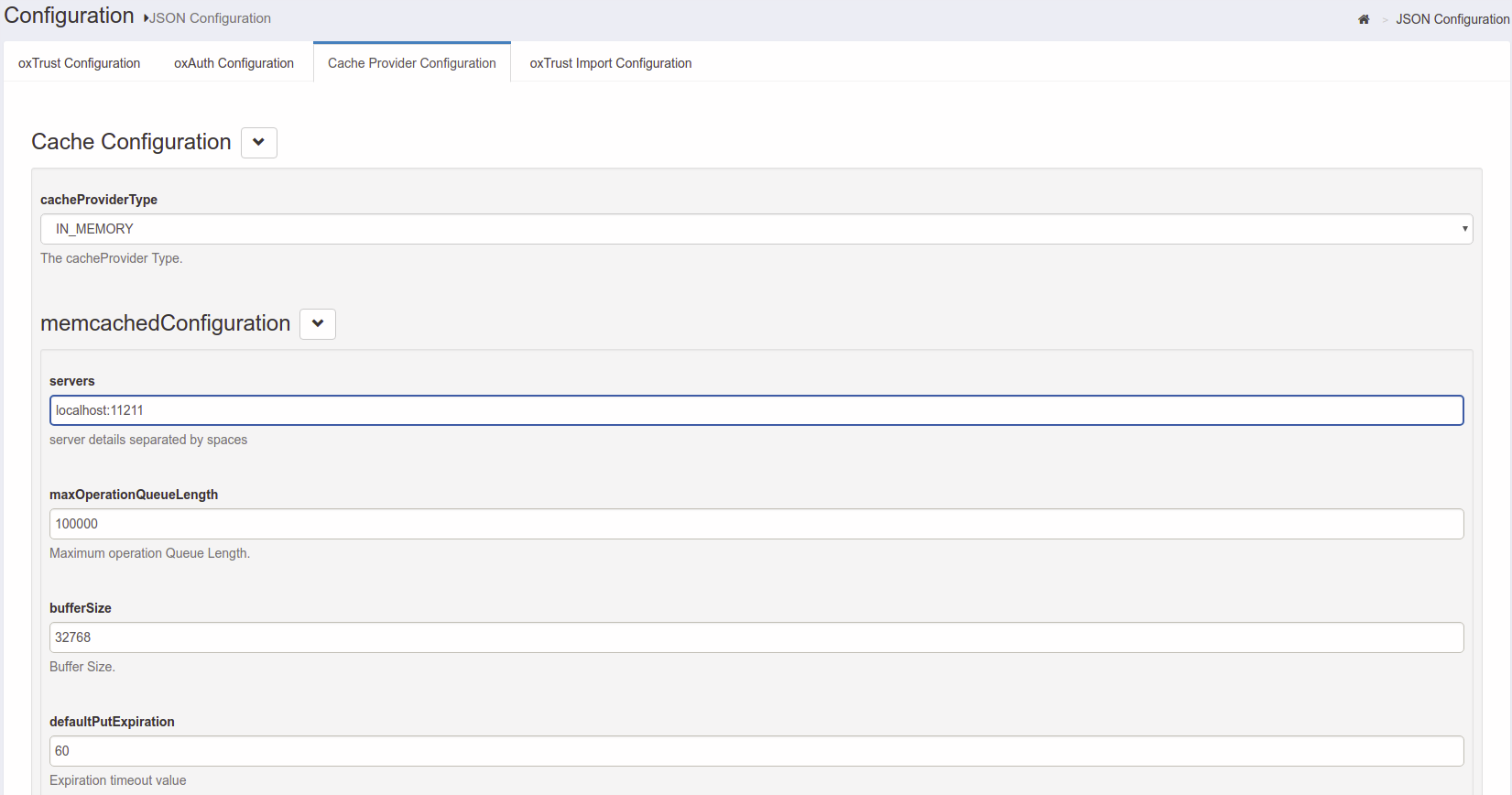Select the Cache Provider Configuration tab
This screenshot has width=1512, height=795.
pyautogui.click(x=411, y=63)
